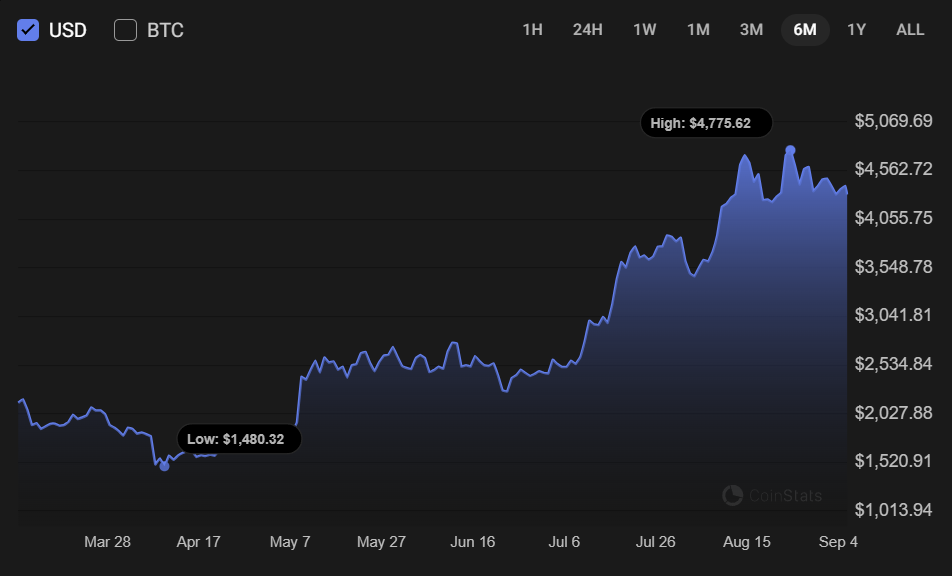Click the Low $1,480.32 tooltip label

tap(239, 439)
